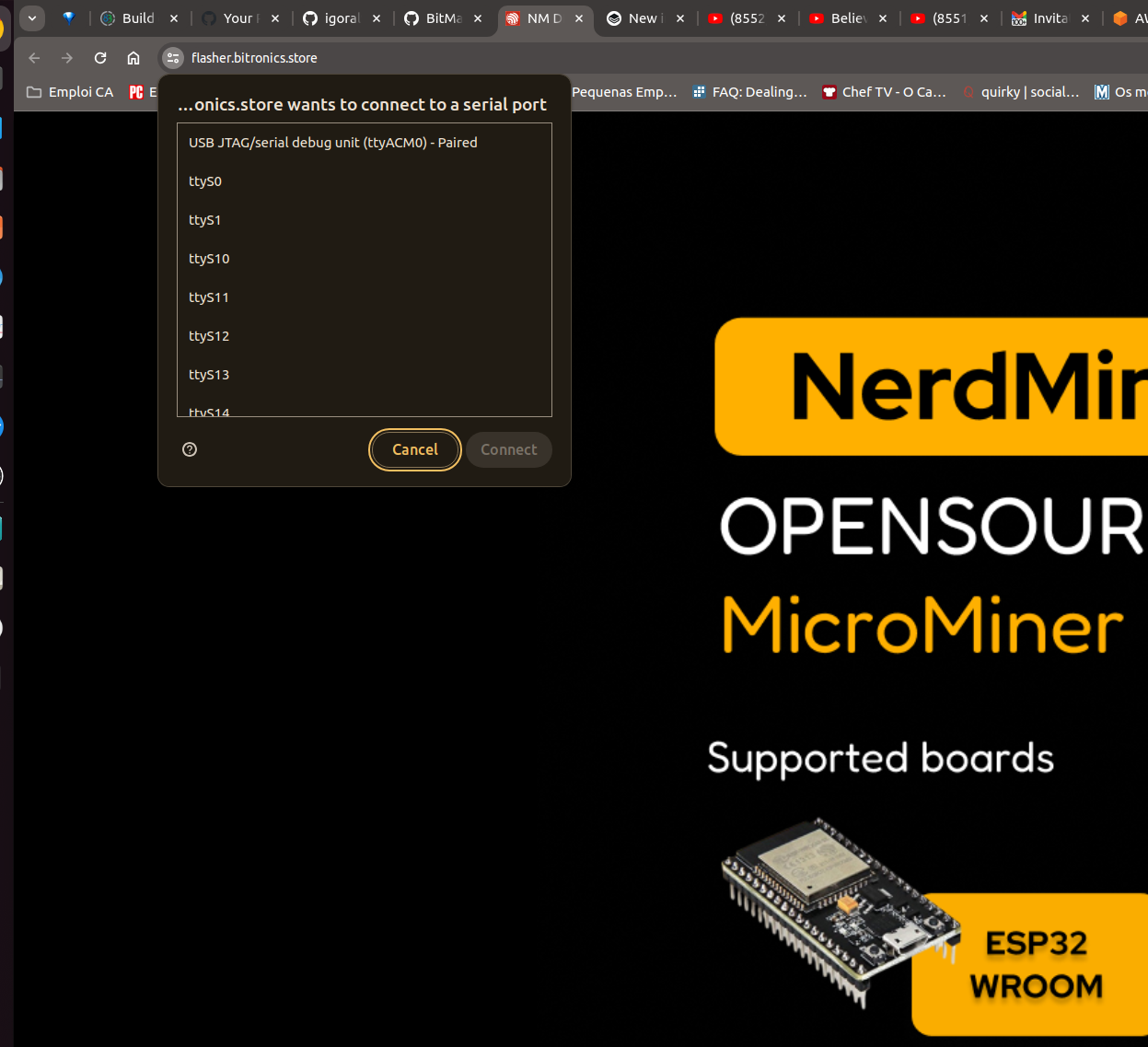The width and height of the screenshot is (1148, 1047).
Task: Close the Build tab
Action: (x=174, y=18)
